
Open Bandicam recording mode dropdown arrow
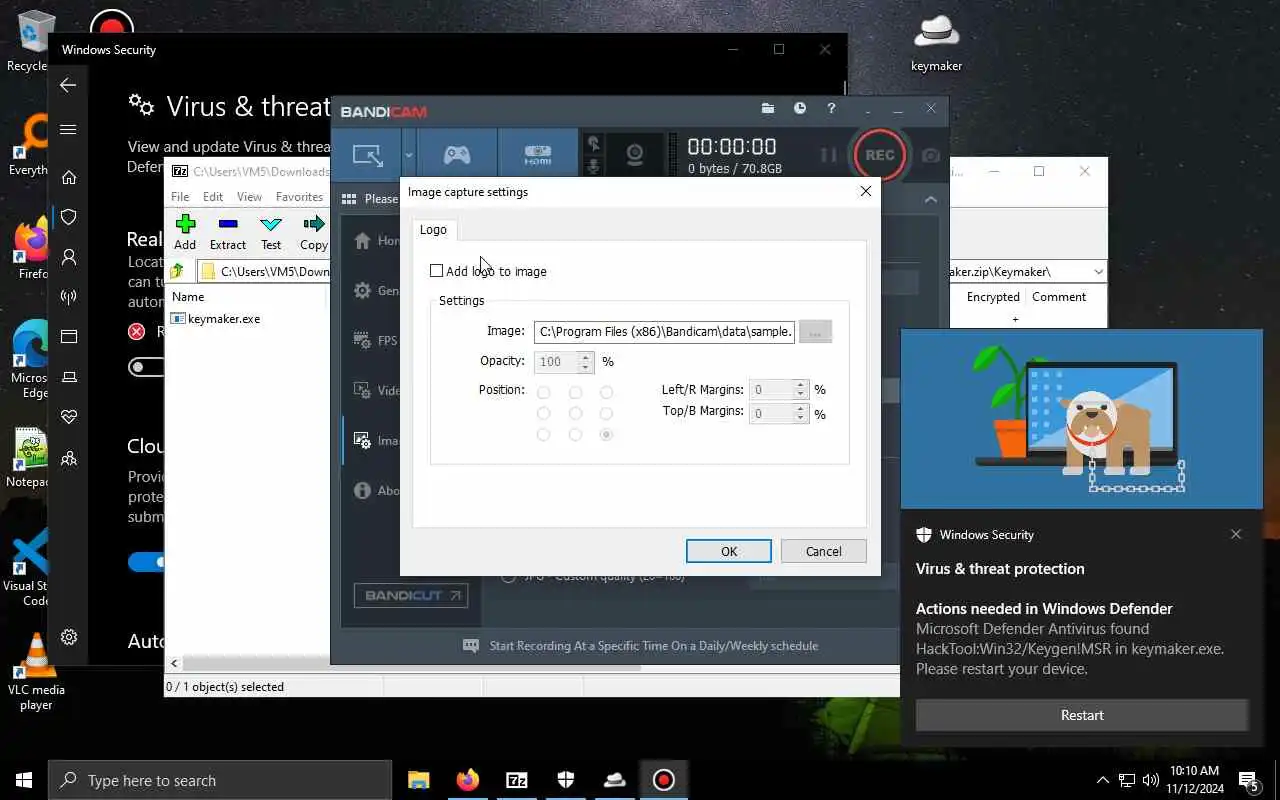click(408, 155)
